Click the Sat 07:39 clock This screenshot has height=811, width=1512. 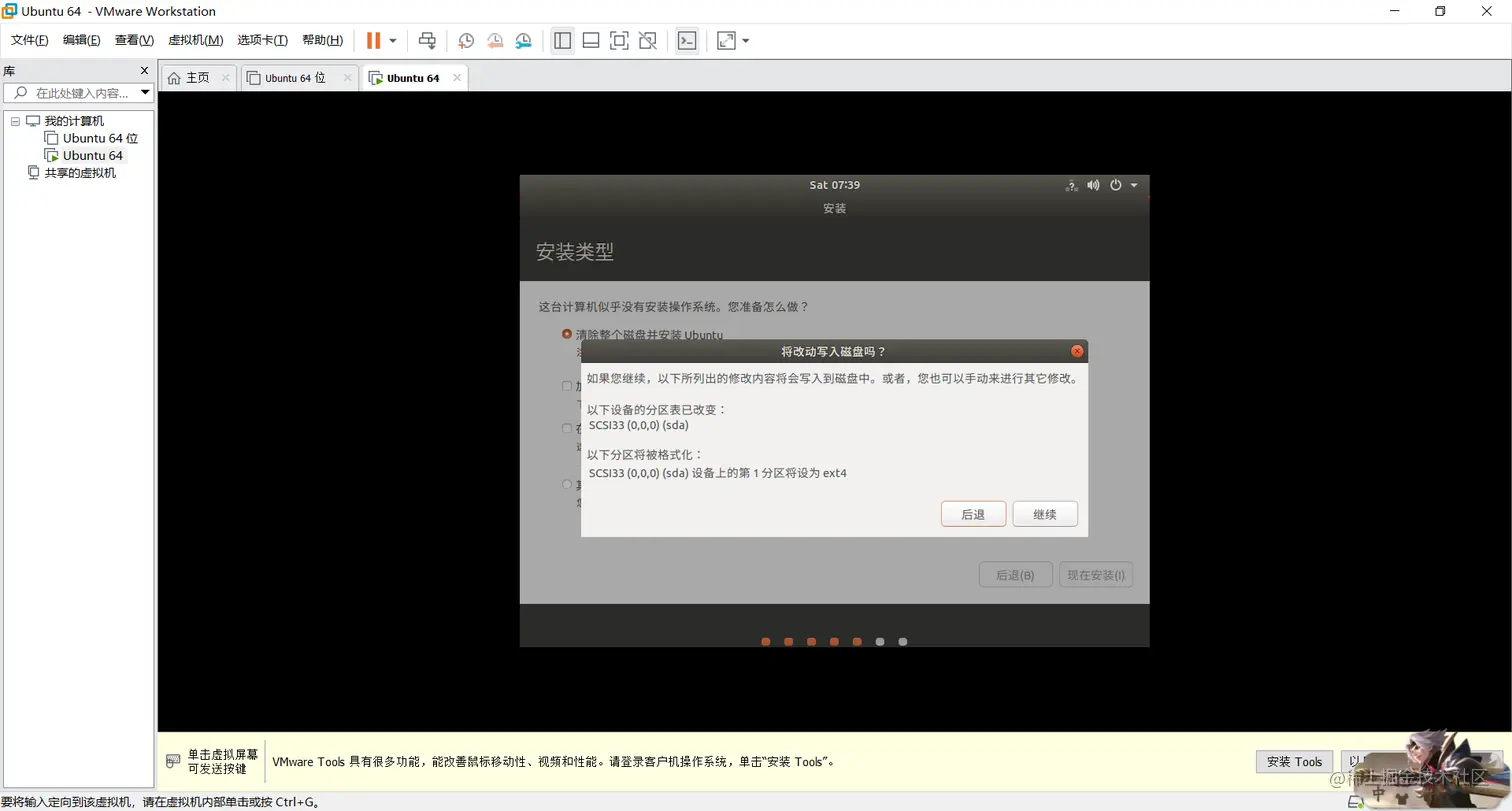tap(834, 185)
